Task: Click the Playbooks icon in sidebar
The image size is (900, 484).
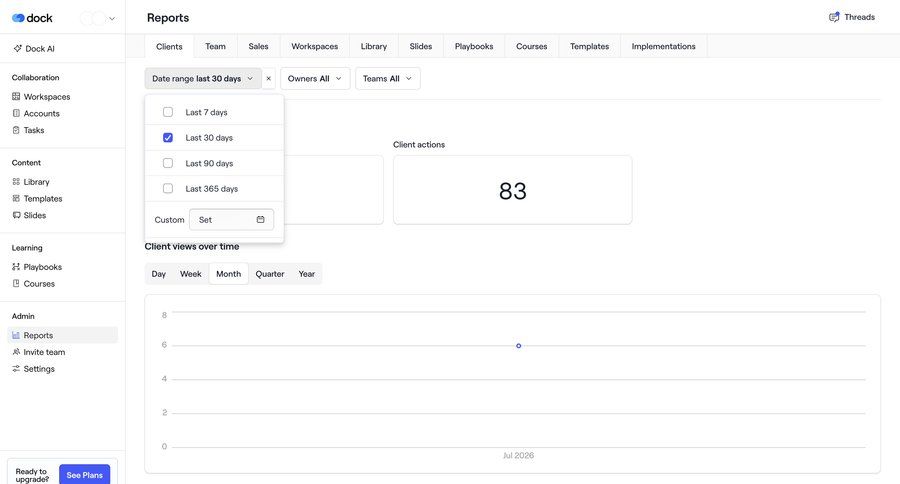Action: 16,266
